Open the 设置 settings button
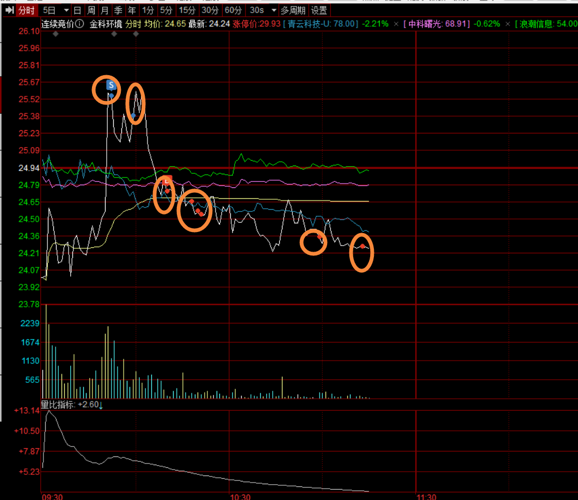The image size is (578, 500). tap(319, 11)
